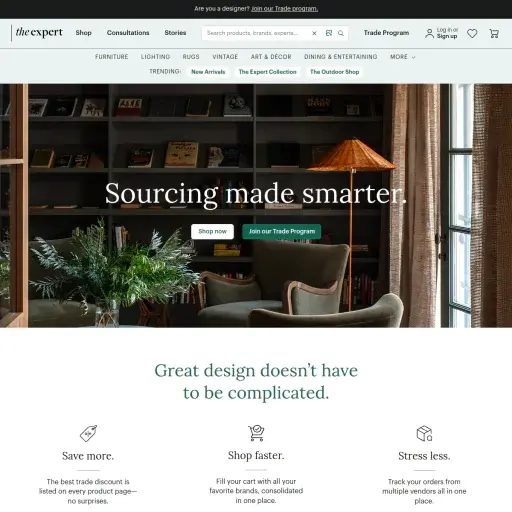Open the wishlist heart icon
The image size is (512, 512).
pos(472,33)
